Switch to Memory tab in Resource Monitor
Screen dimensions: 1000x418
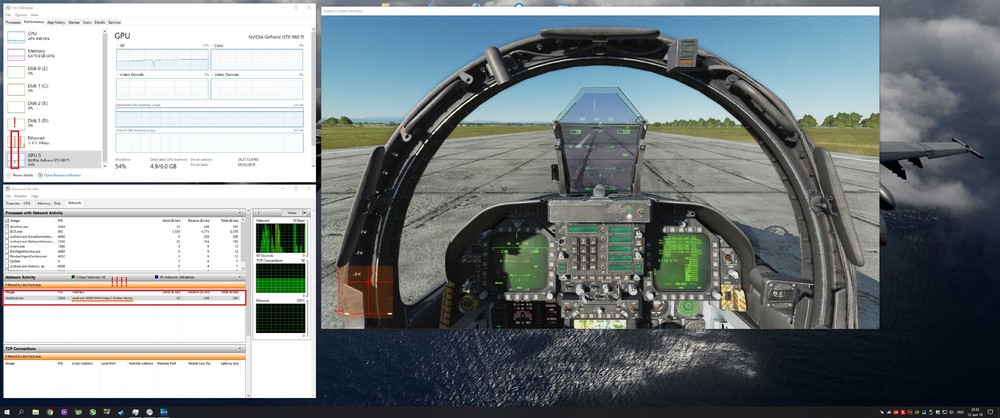[x=43, y=203]
